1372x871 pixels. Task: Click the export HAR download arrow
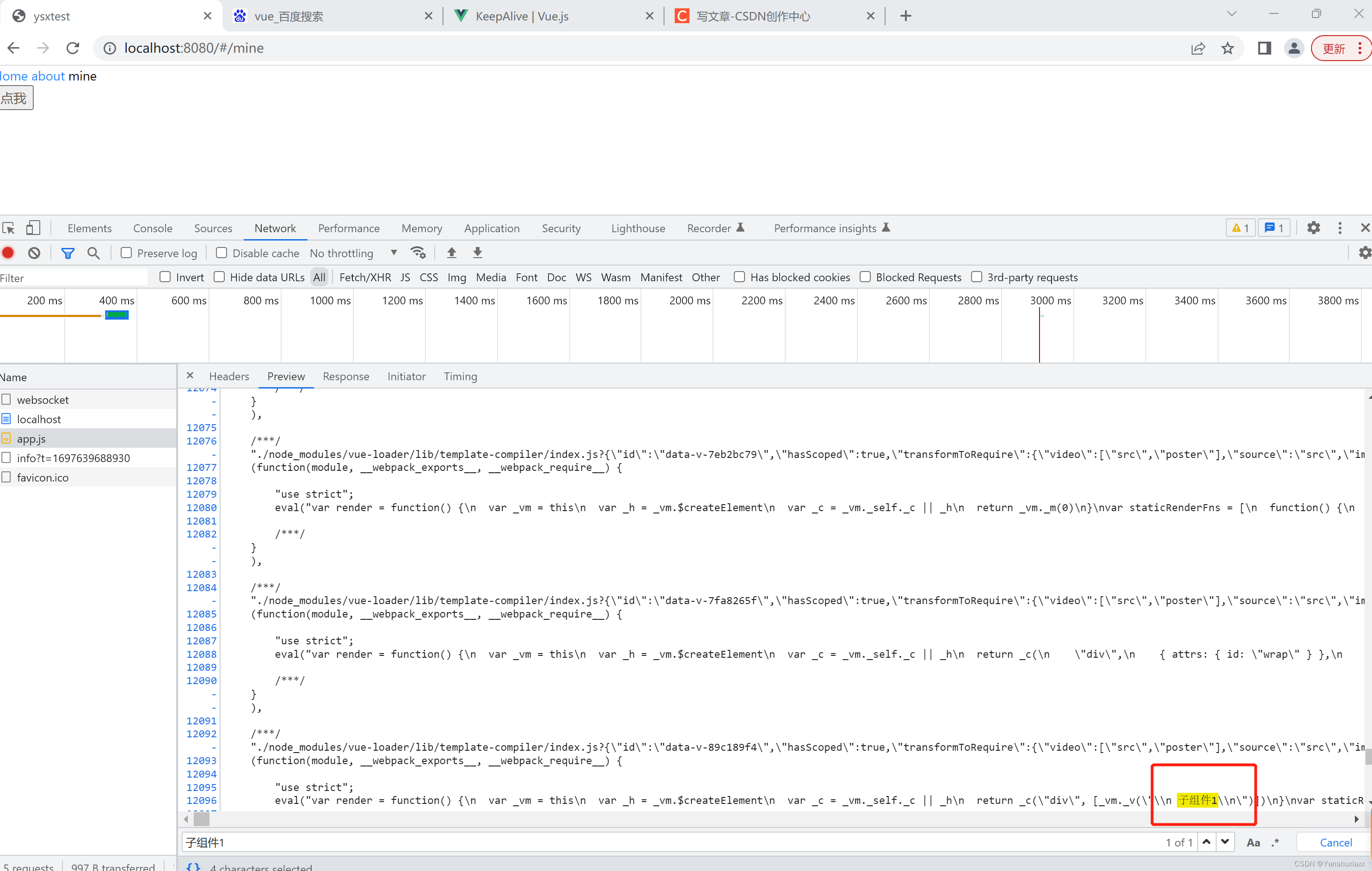478,253
